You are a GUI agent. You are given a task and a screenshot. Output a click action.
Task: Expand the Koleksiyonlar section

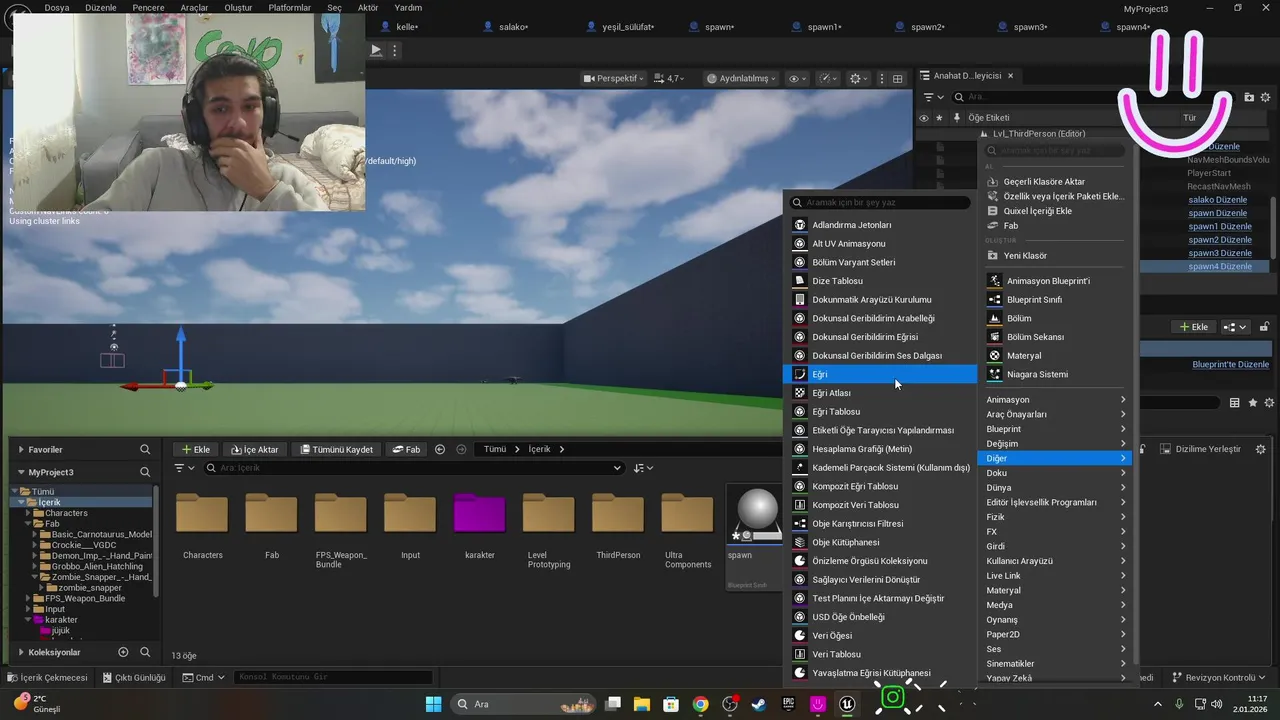tap(21, 652)
